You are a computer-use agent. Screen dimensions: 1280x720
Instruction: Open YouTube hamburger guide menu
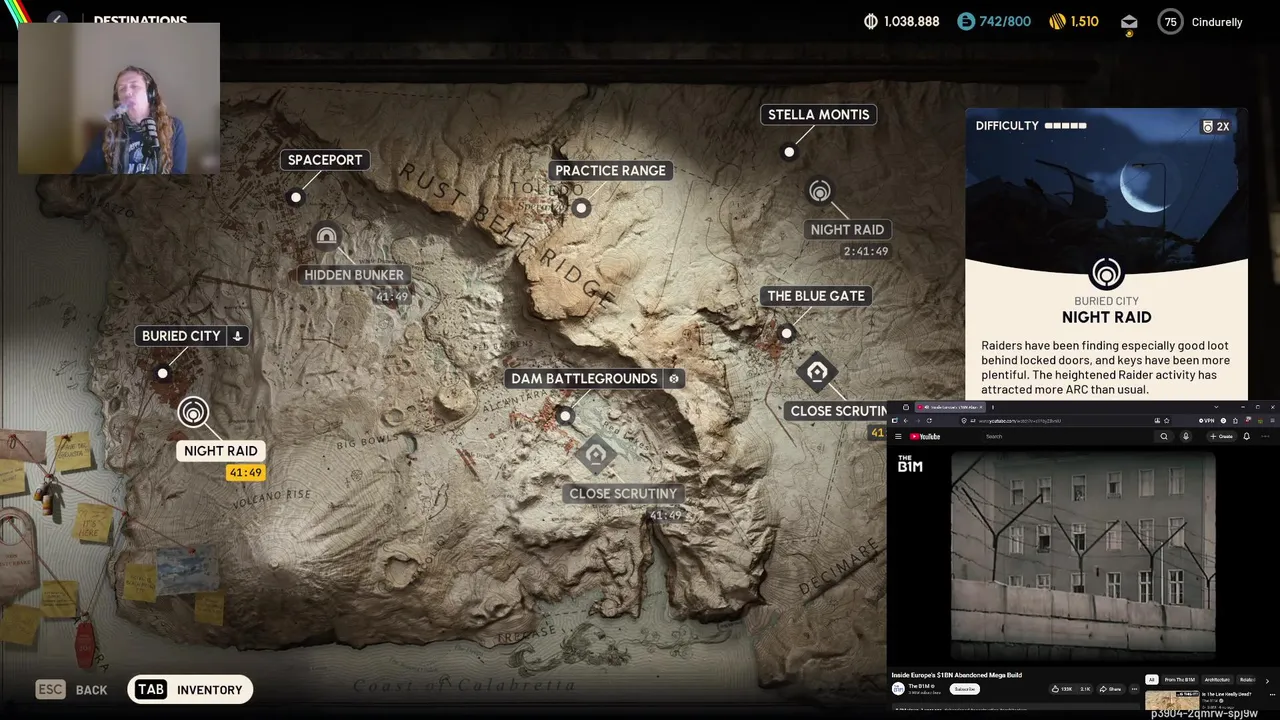point(898,437)
